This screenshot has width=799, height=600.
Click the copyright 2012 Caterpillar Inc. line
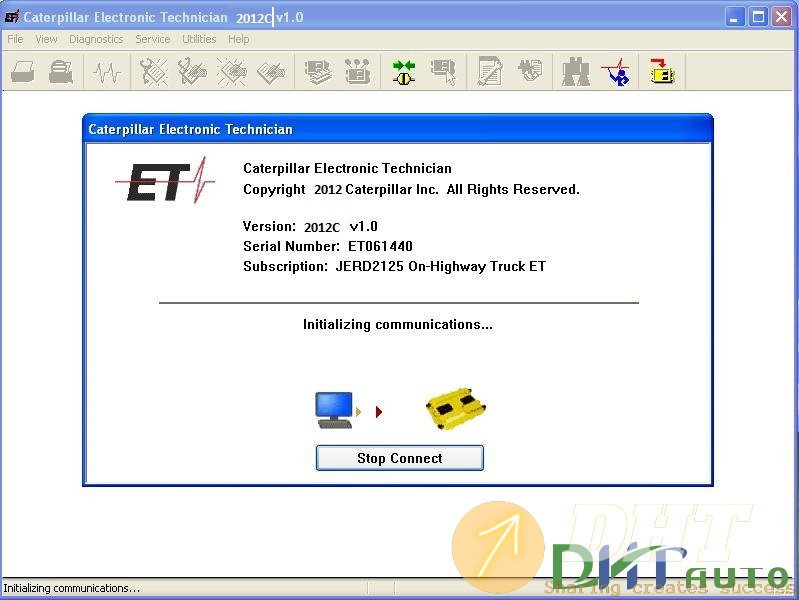click(411, 190)
